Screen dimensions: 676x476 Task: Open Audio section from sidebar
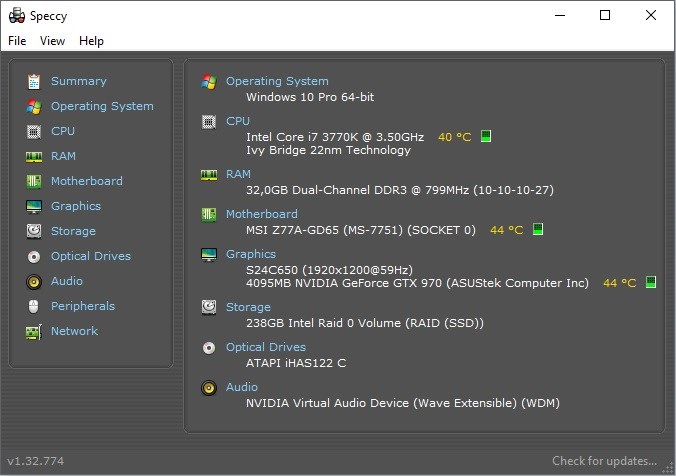tap(67, 281)
